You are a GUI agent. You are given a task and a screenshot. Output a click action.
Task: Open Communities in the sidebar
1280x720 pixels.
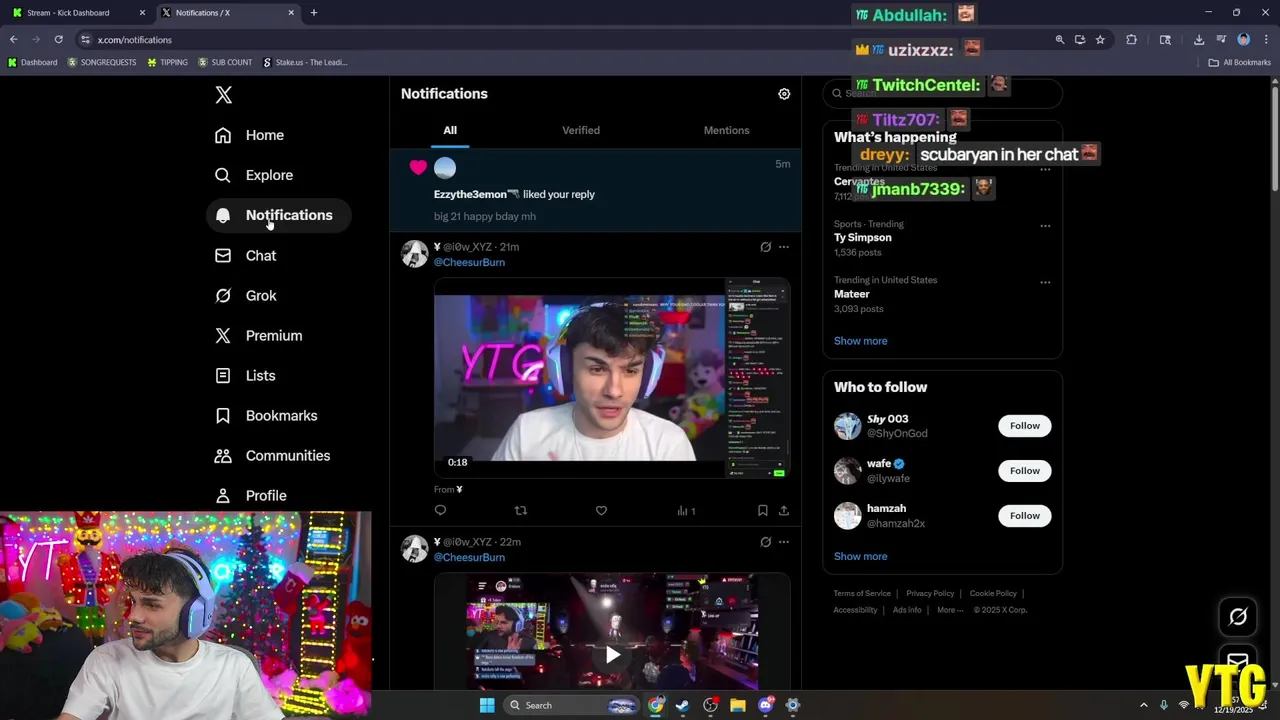tap(273, 455)
